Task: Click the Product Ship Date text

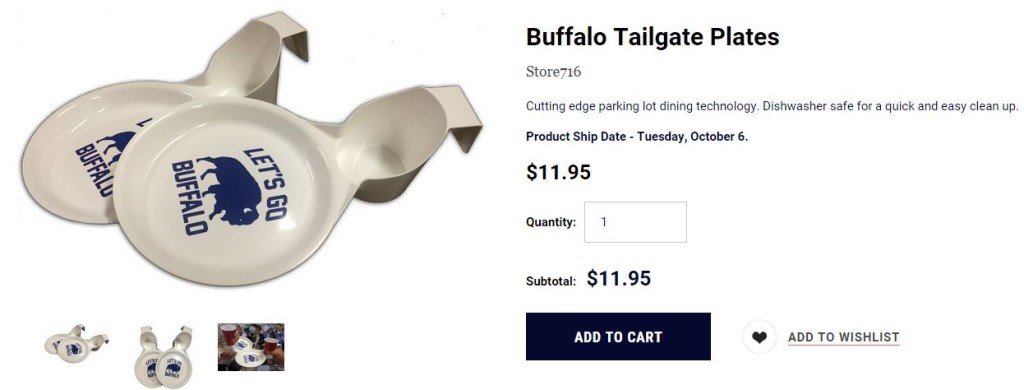Action: (x=637, y=137)
